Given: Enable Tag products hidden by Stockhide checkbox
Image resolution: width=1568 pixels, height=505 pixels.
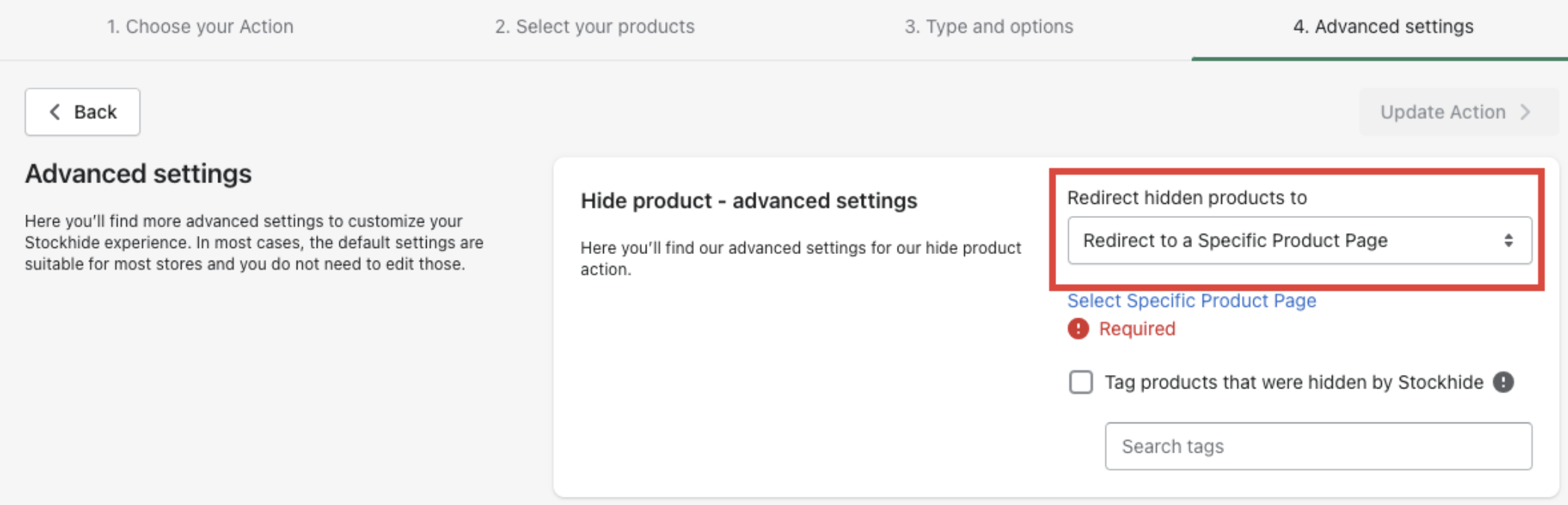Looking at the screenshot, I should tap(1081, 382).
